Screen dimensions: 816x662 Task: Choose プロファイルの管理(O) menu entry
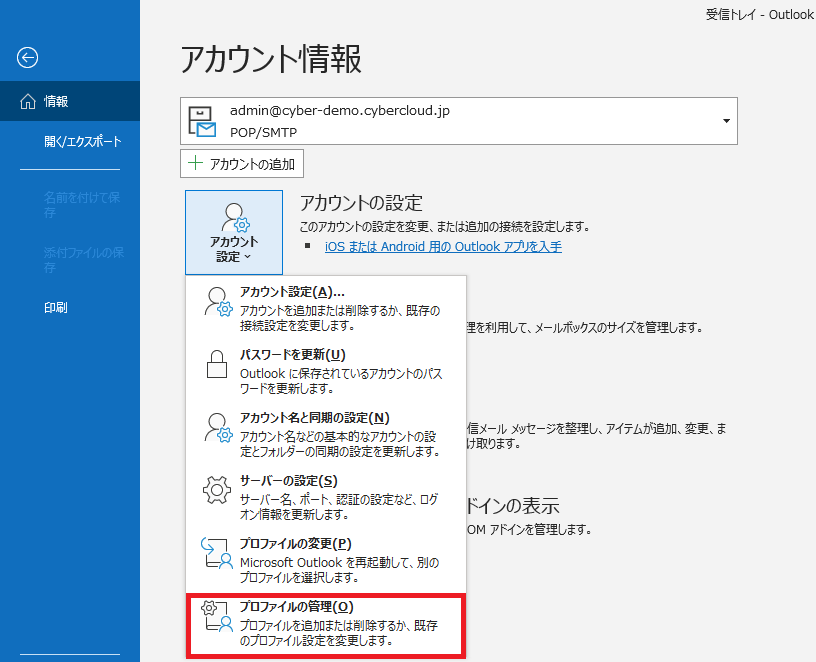click(326, 625)
